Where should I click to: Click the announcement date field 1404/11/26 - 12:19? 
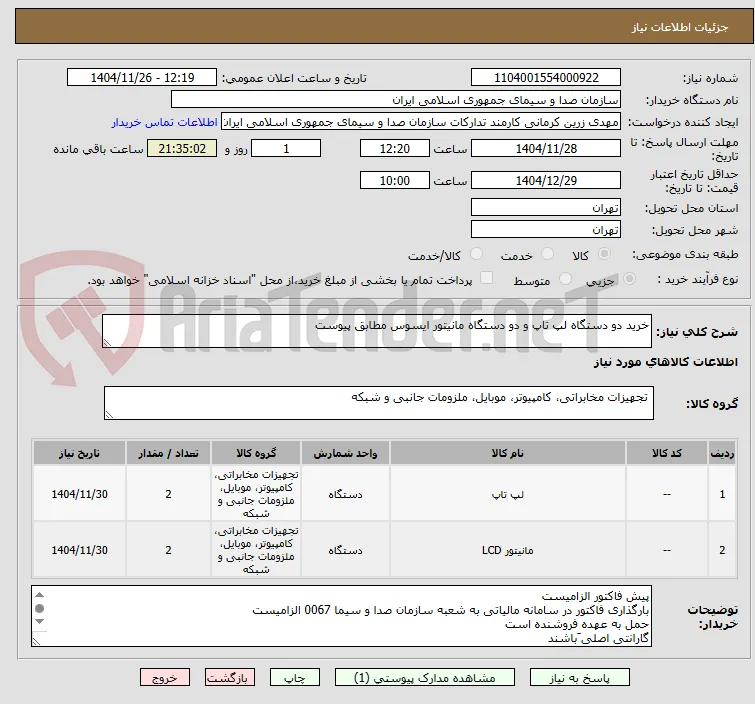pos(142,78)
